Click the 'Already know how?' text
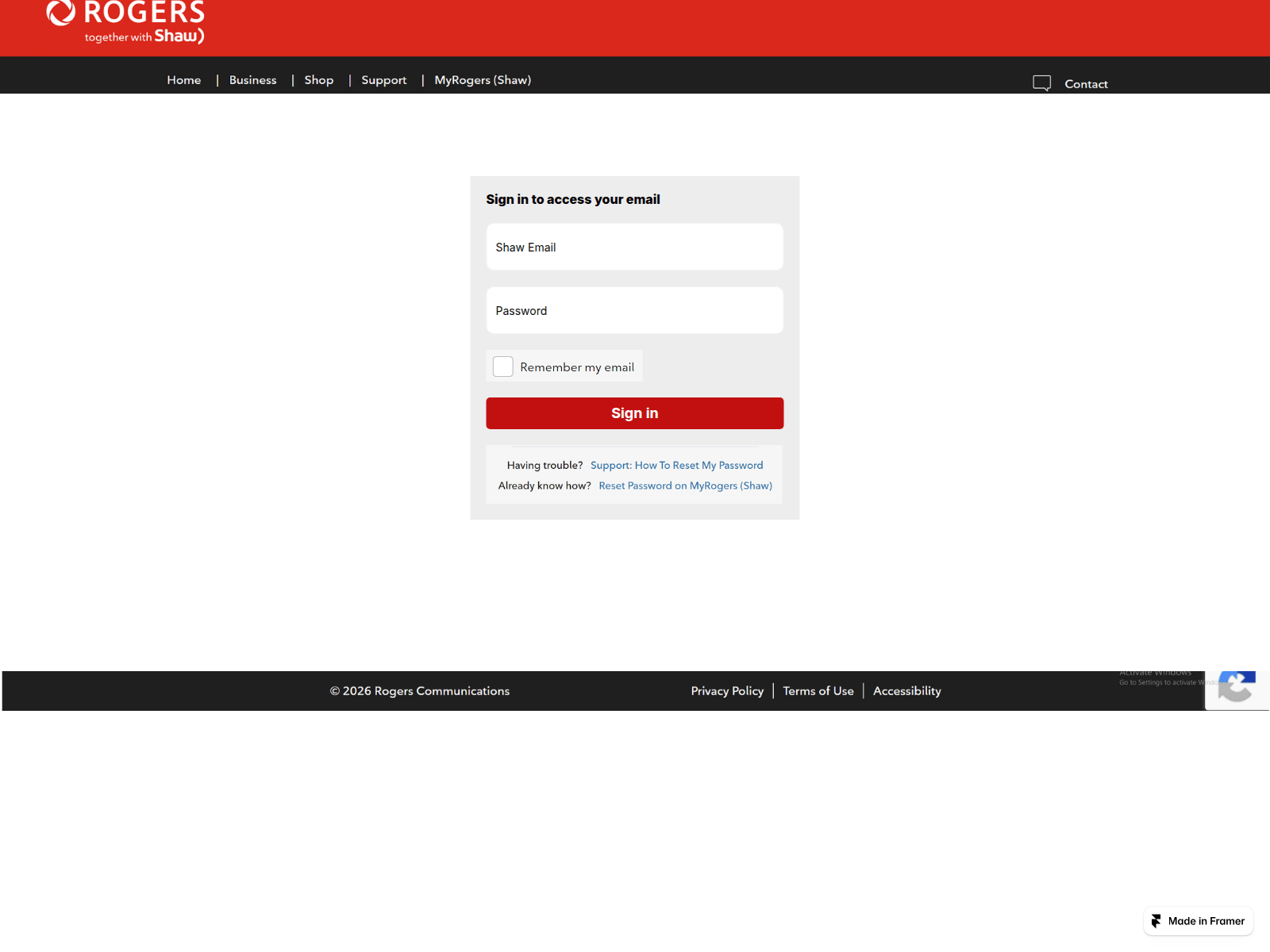 (x=545, y=486)
